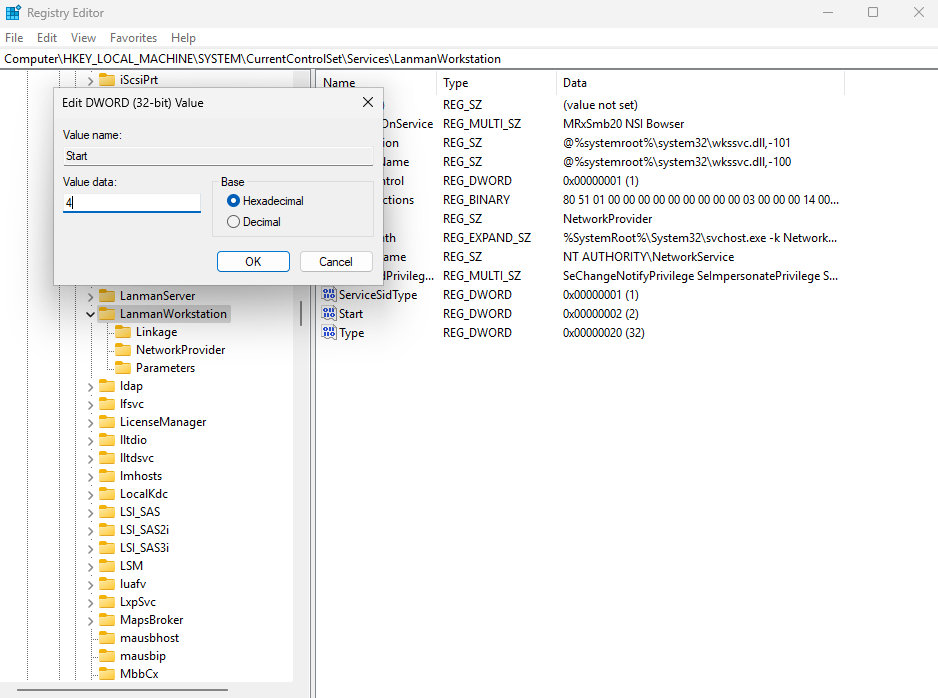Click the ldap folder icon
This screenshot has height=698, width=938.
[x=107, y=386]
